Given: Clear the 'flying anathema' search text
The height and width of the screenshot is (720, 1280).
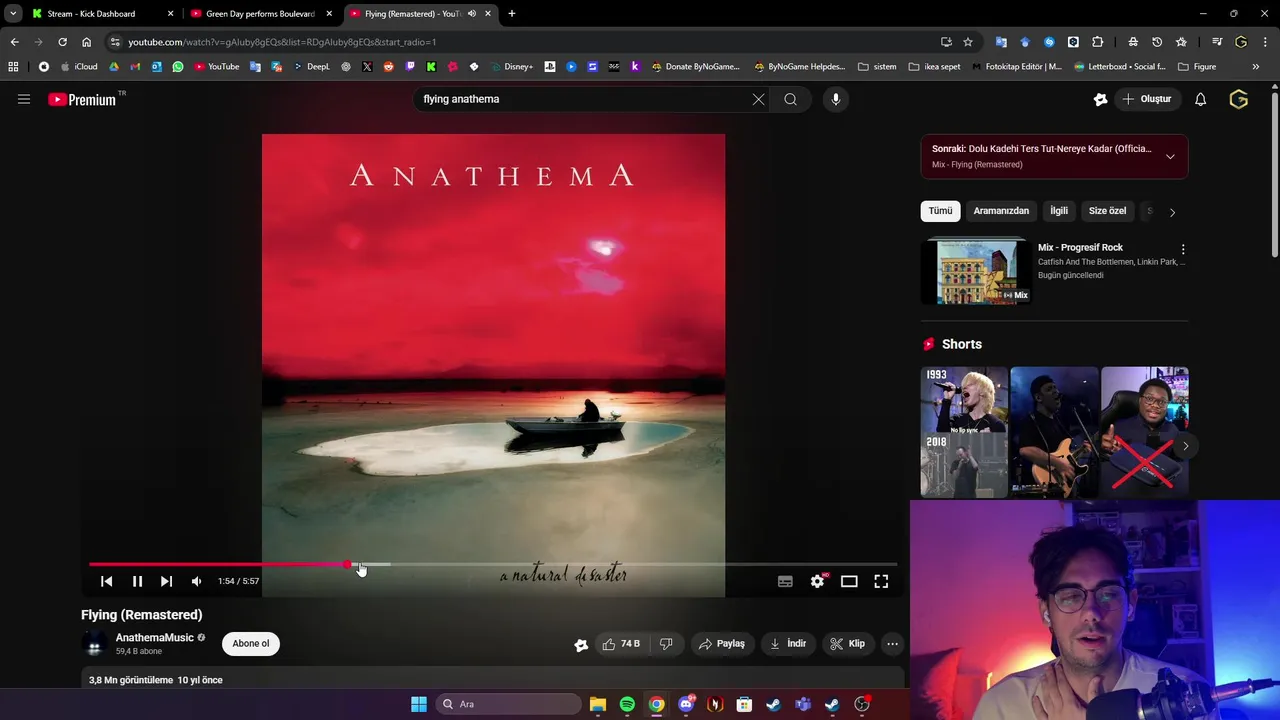Looking at the screenshot, I should 758,99.
